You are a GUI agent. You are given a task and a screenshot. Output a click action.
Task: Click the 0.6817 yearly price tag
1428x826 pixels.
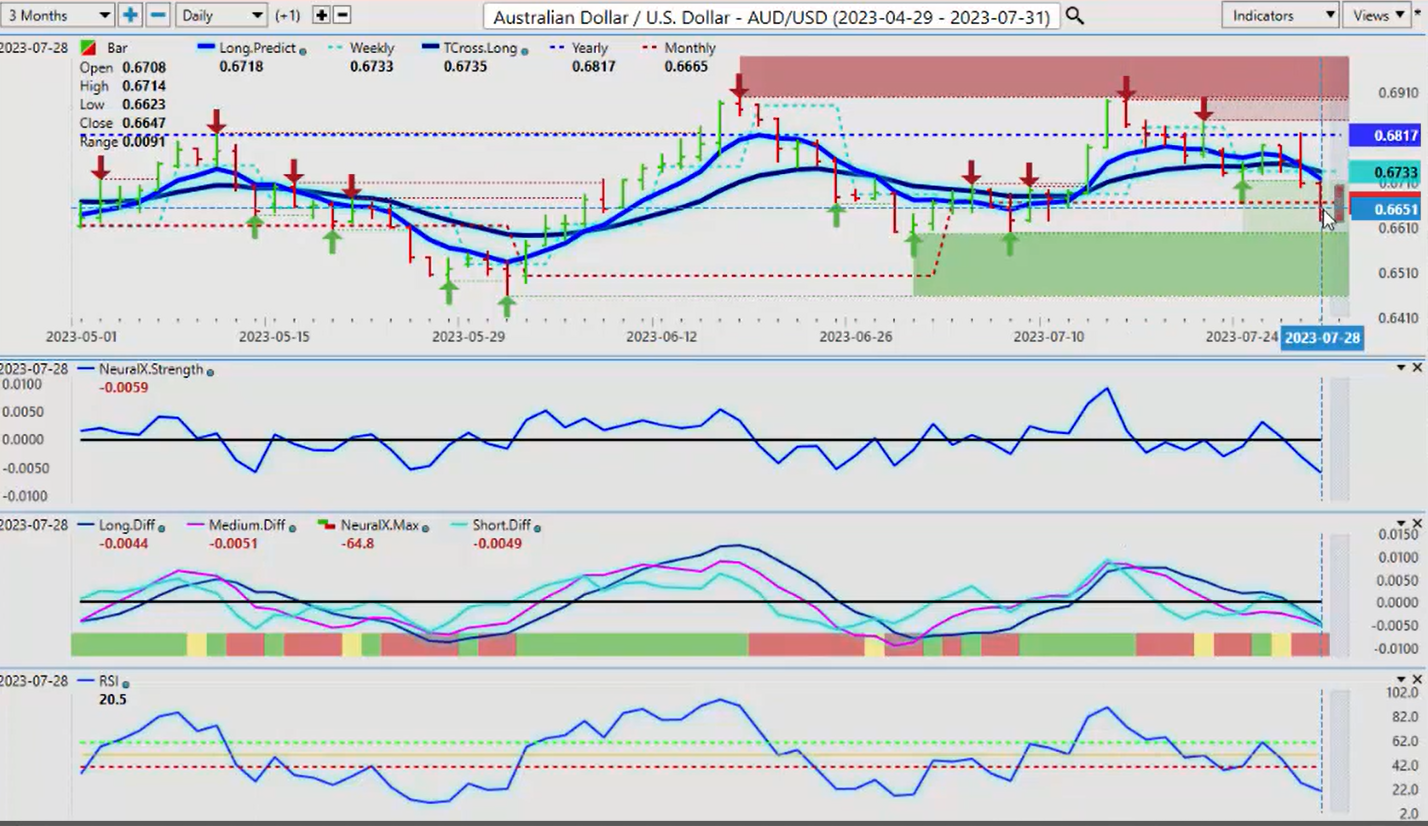1384,135
